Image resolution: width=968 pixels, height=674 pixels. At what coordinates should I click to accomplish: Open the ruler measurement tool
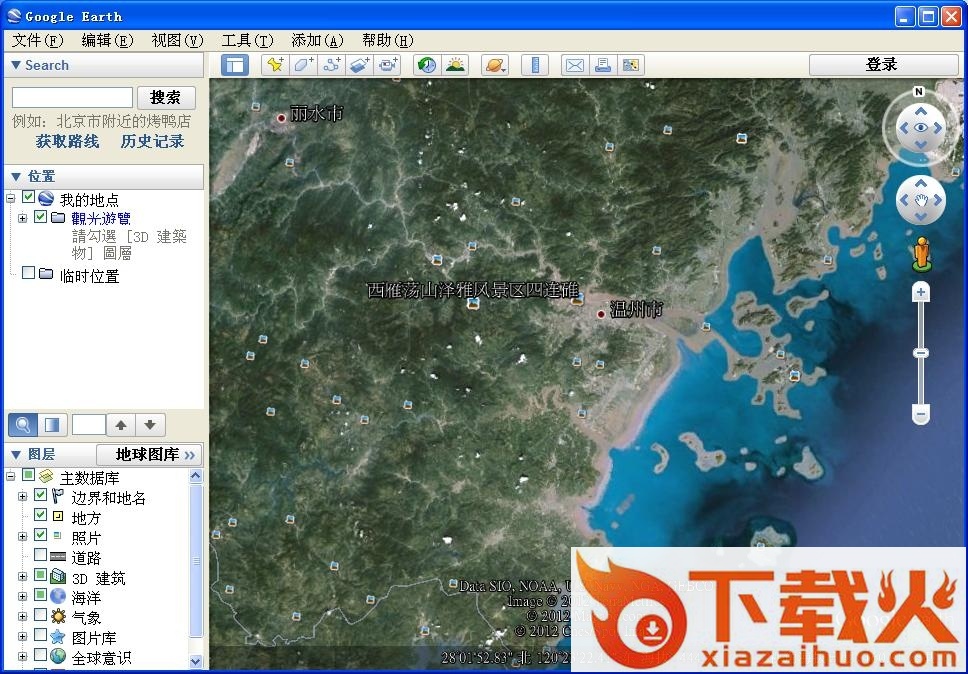click(x=535, y=65)
